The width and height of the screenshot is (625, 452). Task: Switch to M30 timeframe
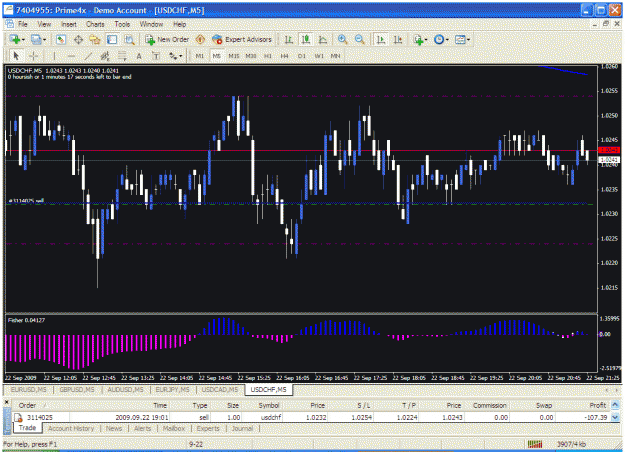251,56
